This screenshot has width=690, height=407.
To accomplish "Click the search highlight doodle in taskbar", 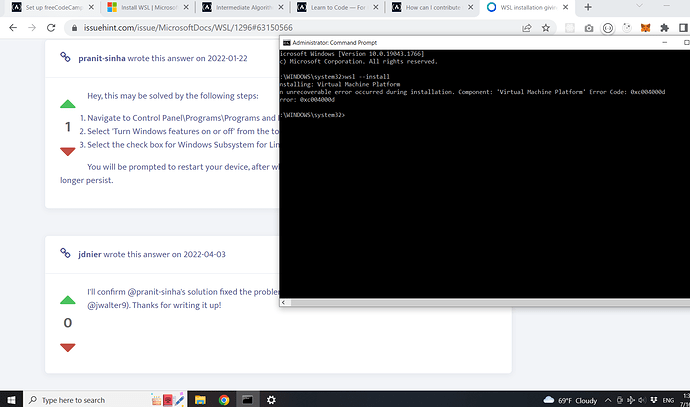I will [168, 400].
